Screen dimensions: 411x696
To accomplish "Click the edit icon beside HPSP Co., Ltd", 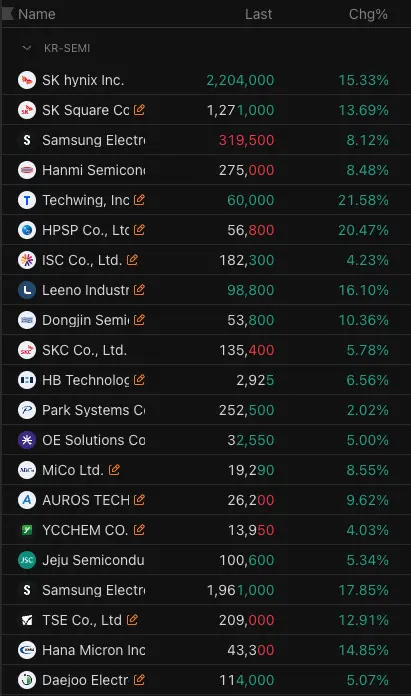I will [x=139, y=229].
